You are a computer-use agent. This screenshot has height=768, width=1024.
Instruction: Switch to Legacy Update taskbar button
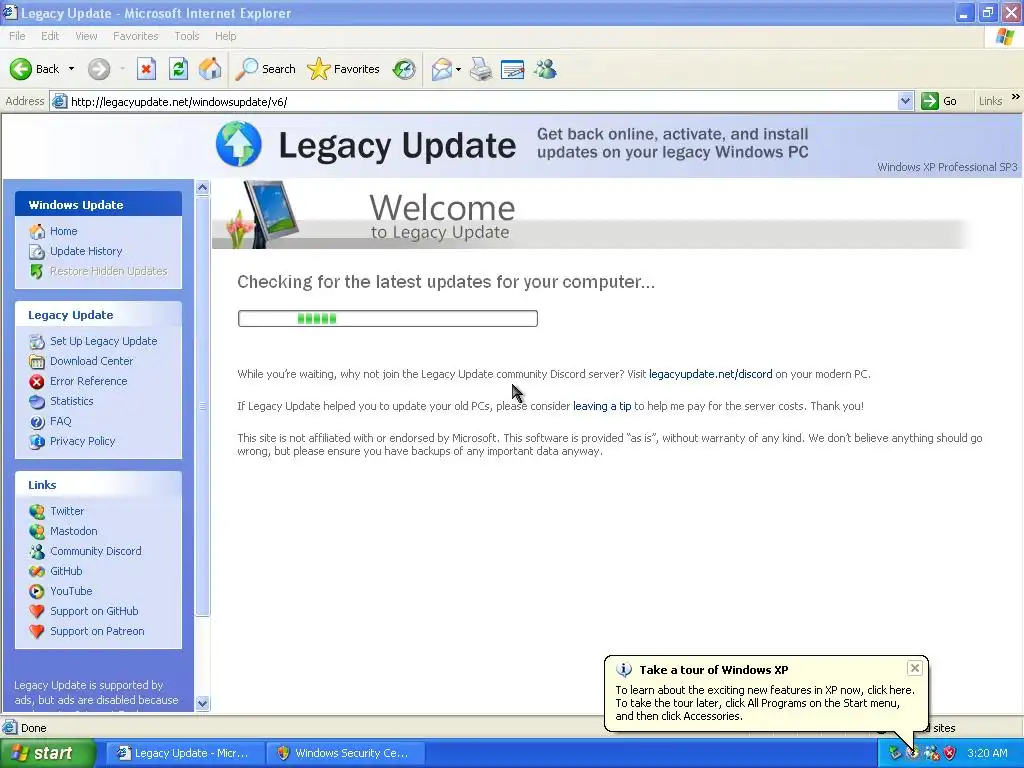point(184,753)
